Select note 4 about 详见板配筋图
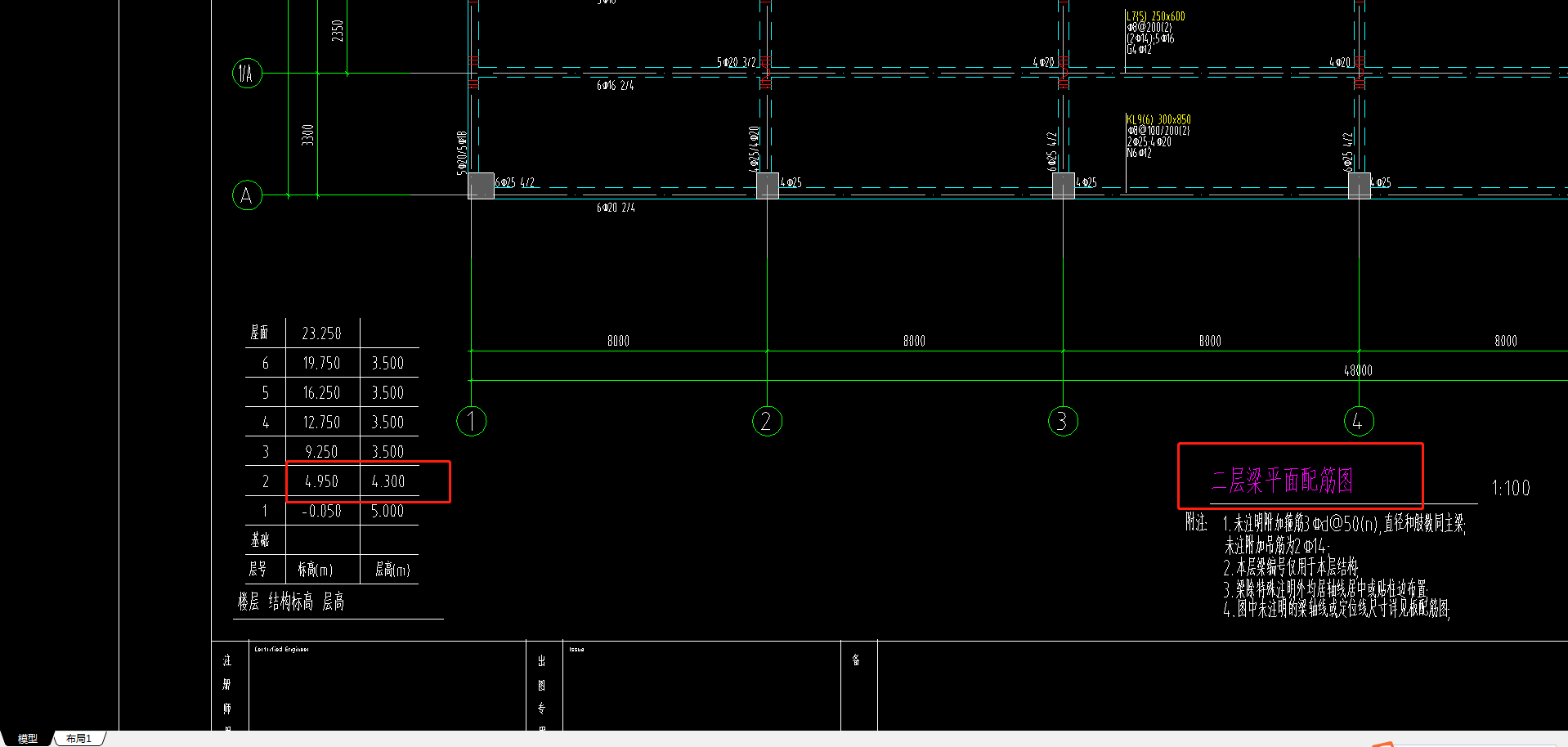 [x=1337, y=609]
